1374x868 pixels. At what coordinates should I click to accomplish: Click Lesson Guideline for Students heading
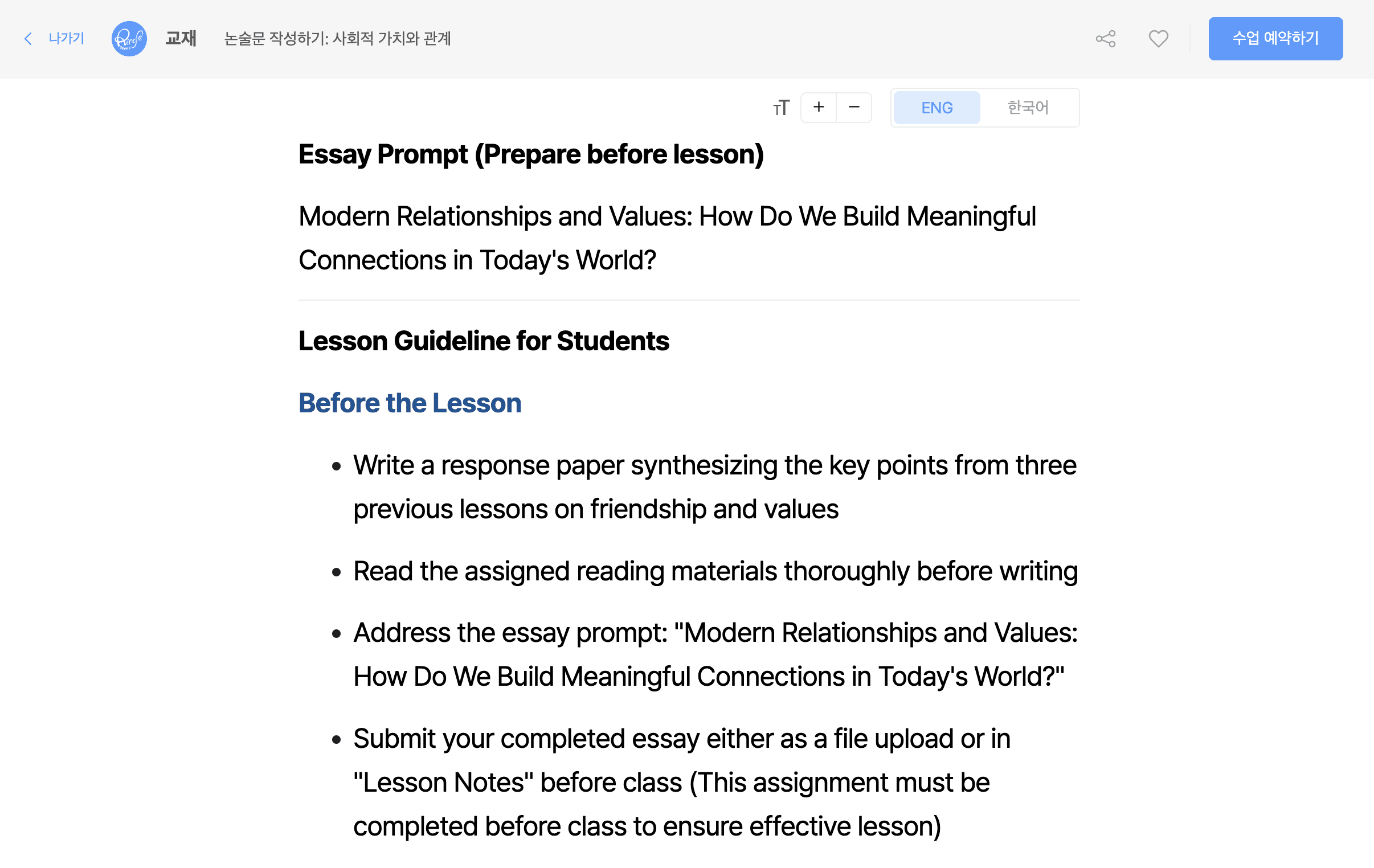coord(483,341)
